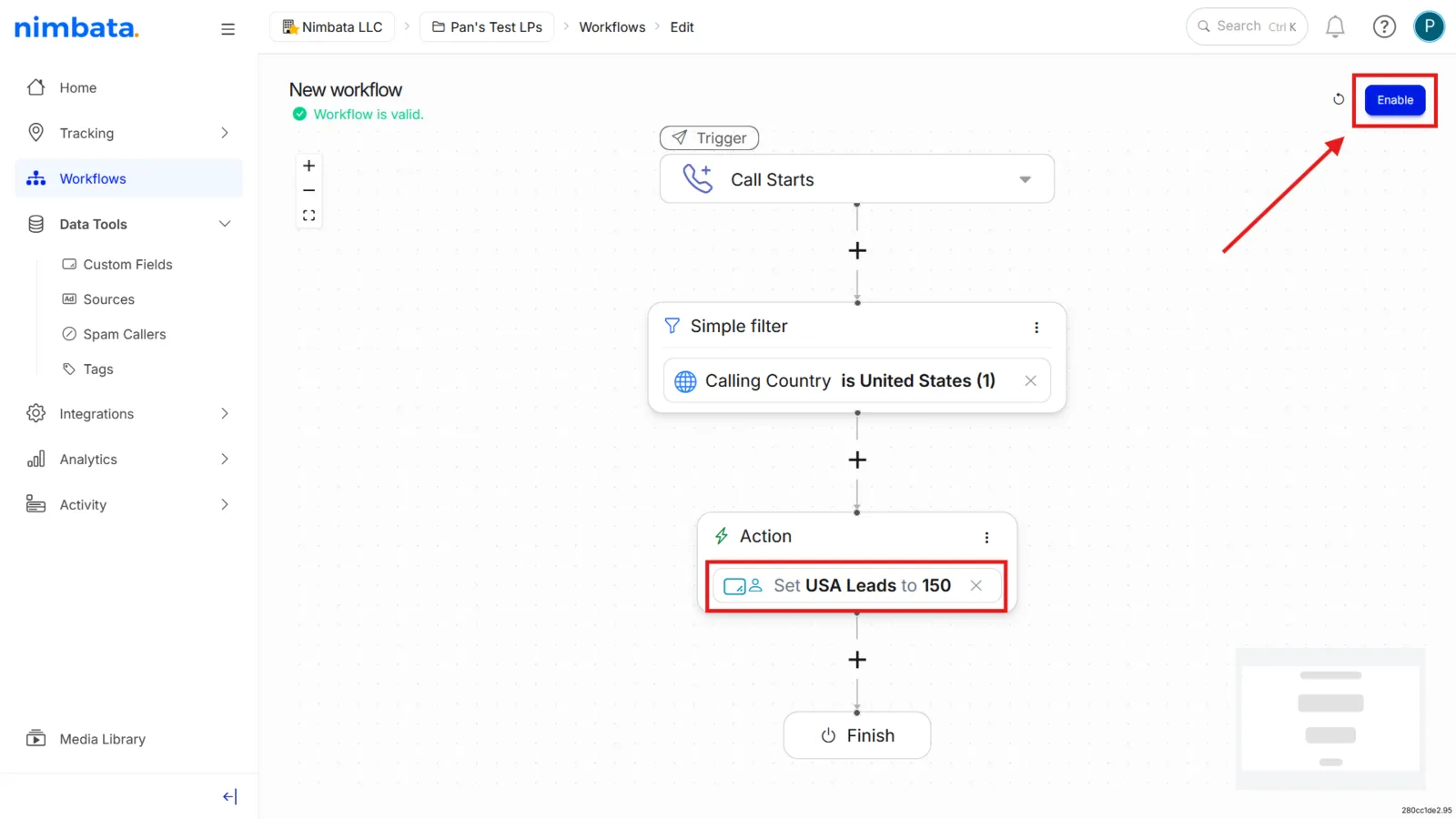Click the nimbata logo
This screenshot has height=819, width=1456.
[76, 27]
